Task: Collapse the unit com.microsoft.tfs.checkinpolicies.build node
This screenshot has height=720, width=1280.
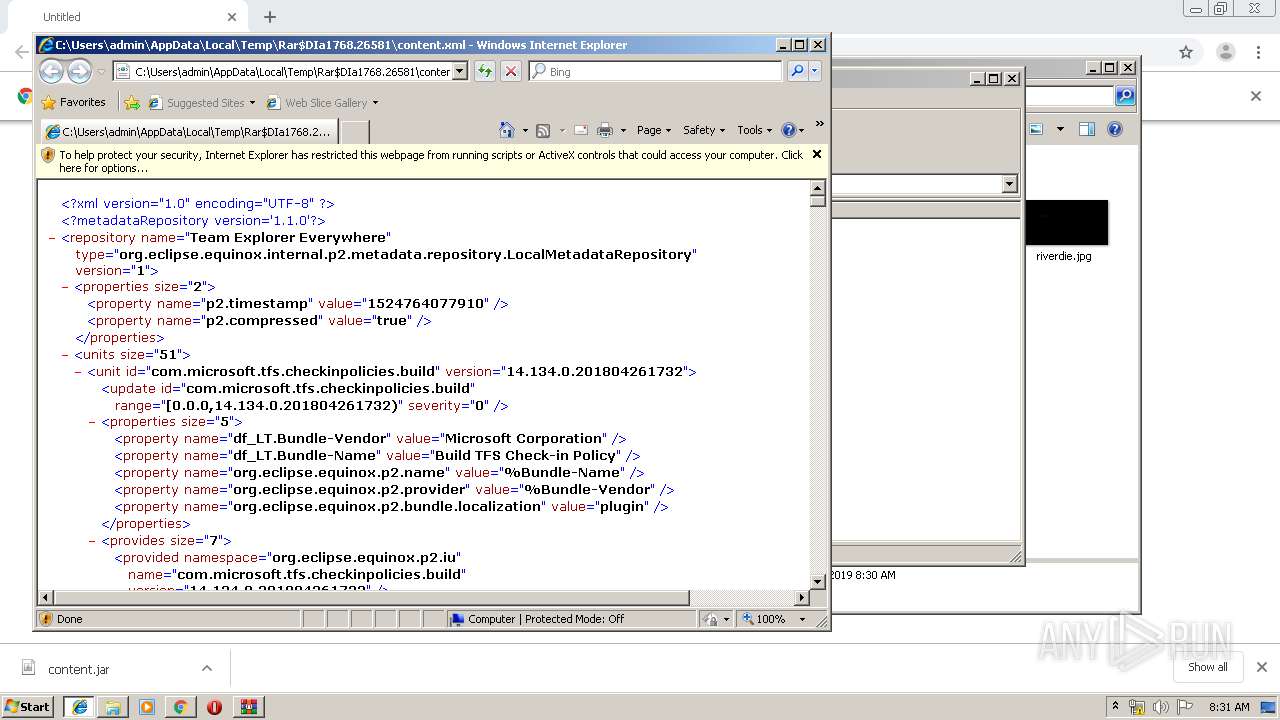Action: coord(78,371)
